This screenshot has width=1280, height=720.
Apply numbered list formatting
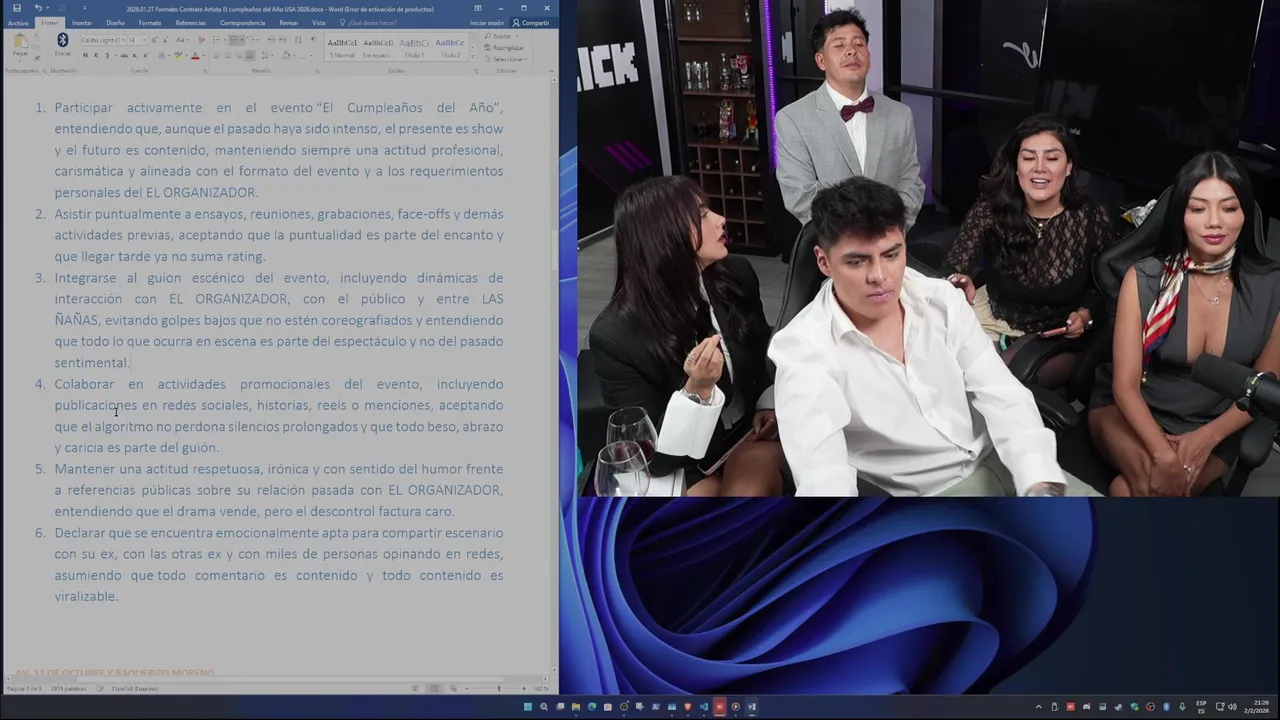[x=236, y=40]
